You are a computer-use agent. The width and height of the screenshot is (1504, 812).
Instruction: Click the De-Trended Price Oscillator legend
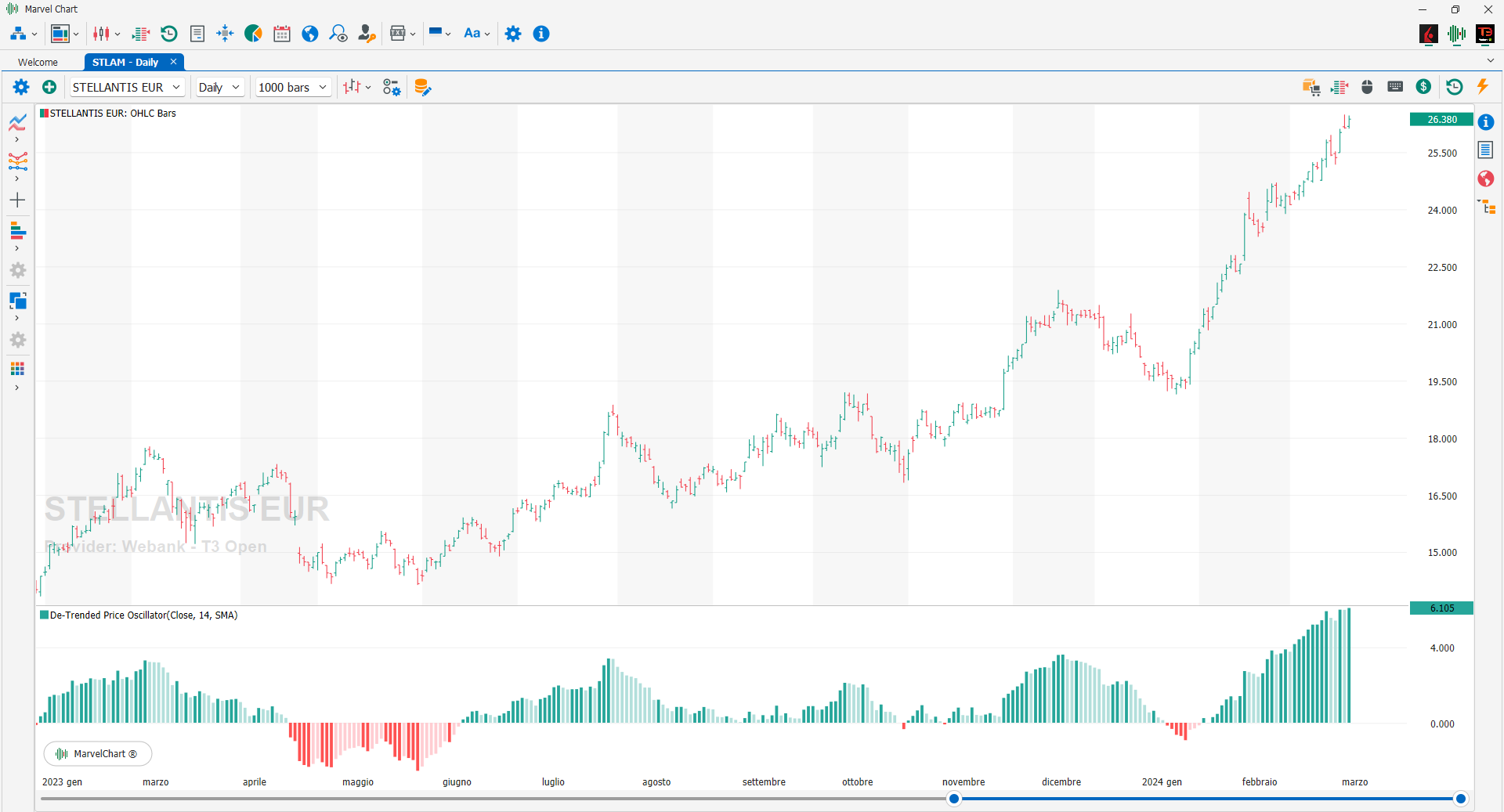[x=139, y=615]
